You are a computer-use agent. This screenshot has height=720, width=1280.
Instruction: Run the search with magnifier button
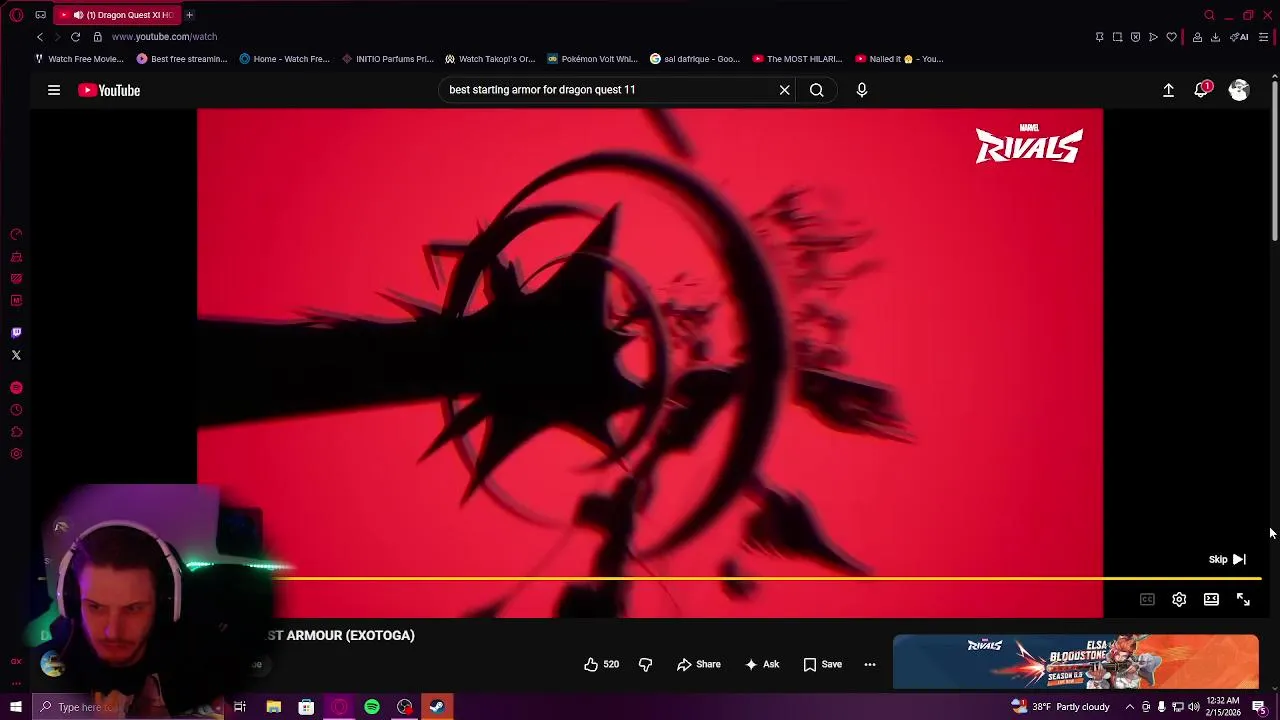[817, 90]
